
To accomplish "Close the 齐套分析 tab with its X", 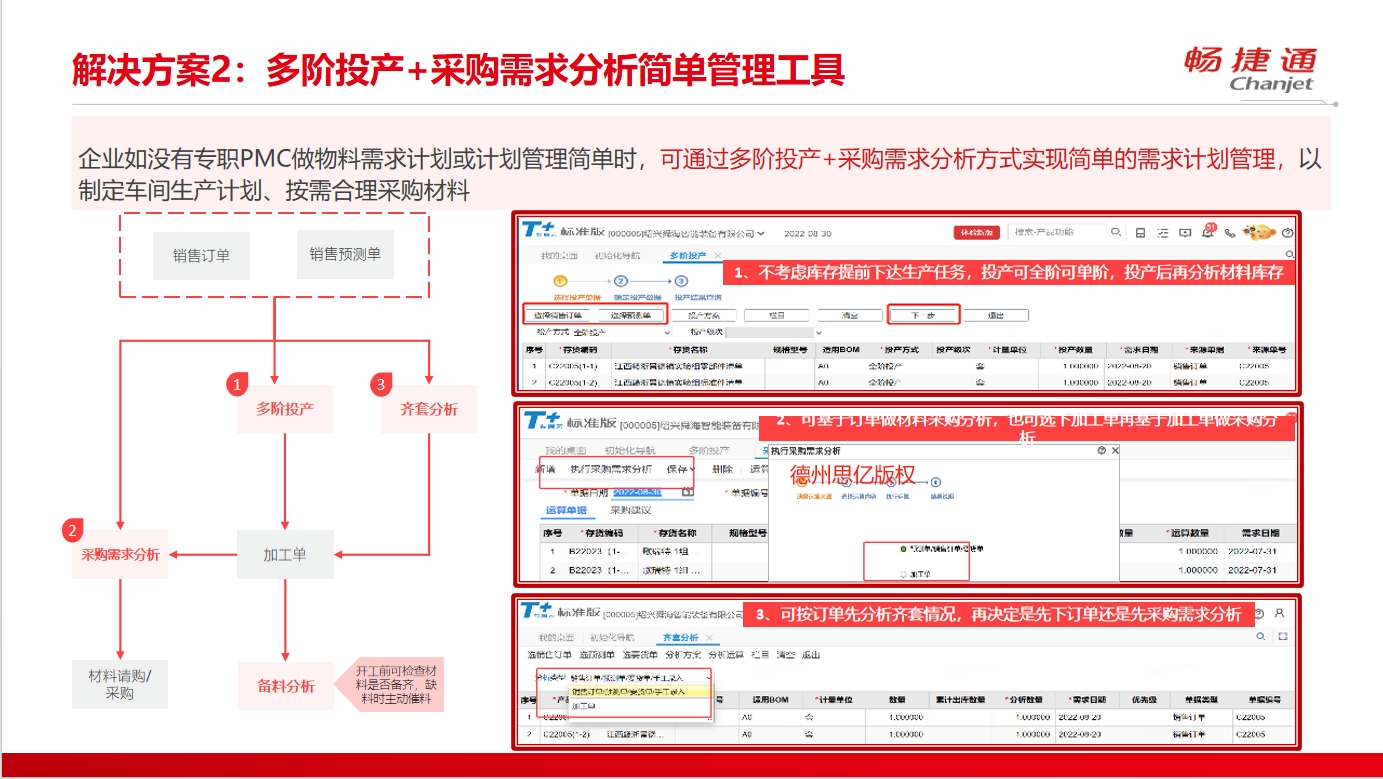I will [x=709, y=637].
